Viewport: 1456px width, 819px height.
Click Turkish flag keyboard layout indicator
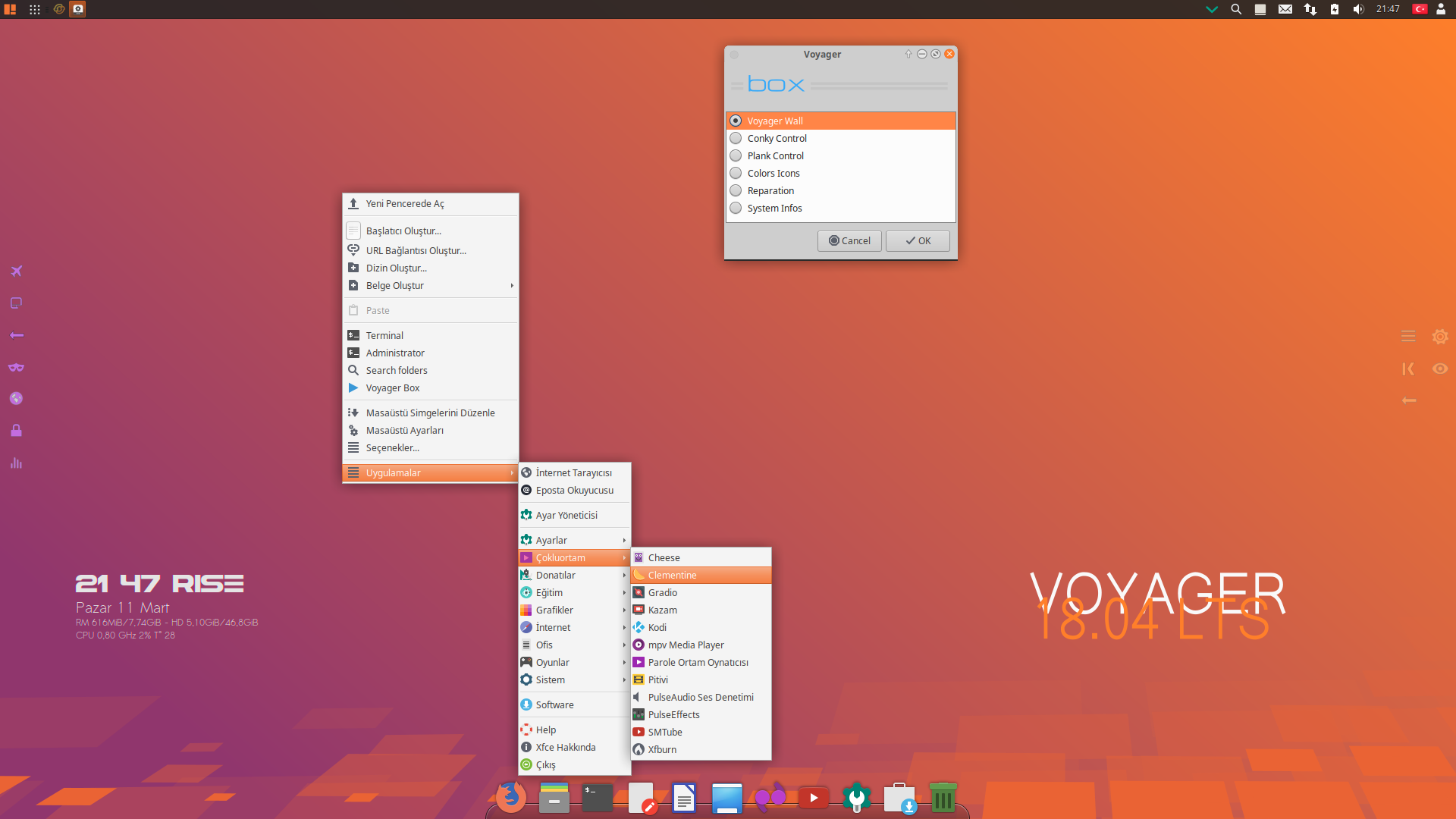point(1420,9)
